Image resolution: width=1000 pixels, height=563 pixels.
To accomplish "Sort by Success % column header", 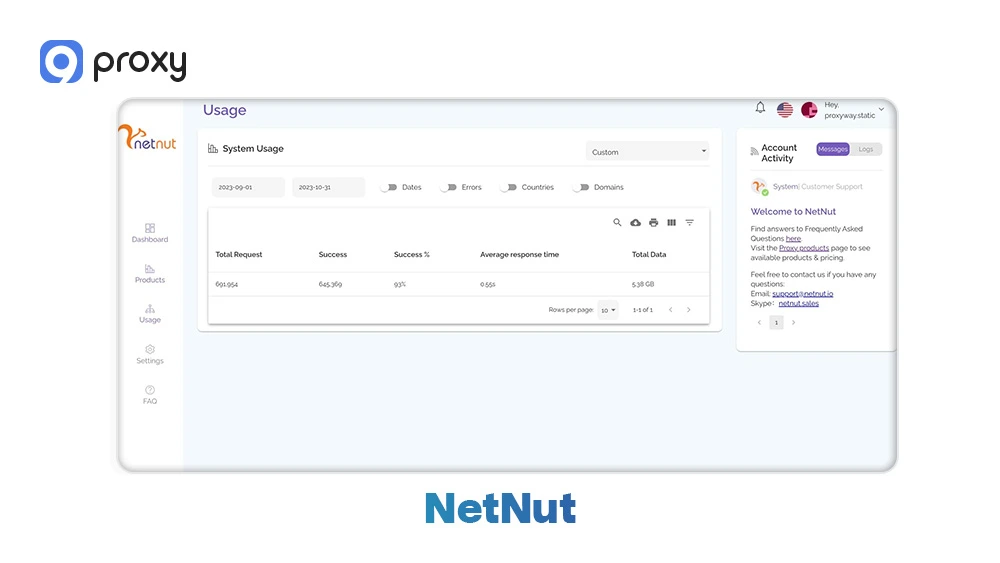I will 411,254.
